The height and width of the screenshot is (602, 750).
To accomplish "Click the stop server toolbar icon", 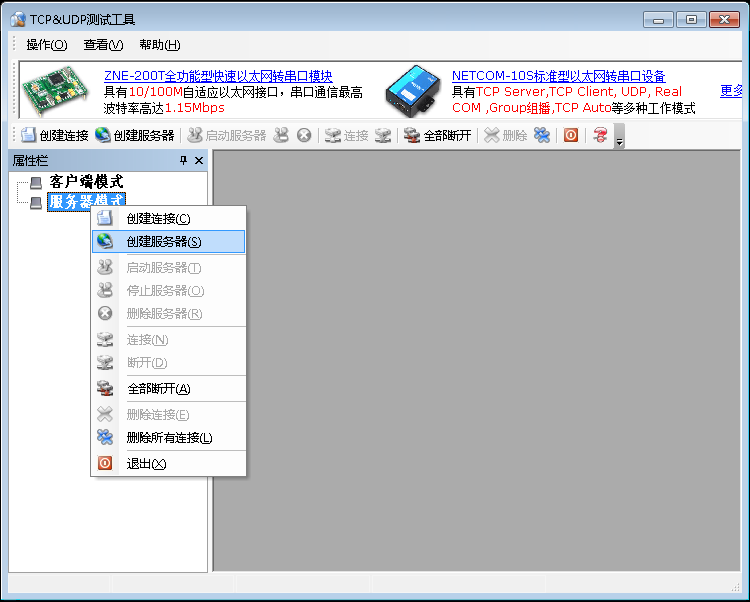I will [281, 135].
